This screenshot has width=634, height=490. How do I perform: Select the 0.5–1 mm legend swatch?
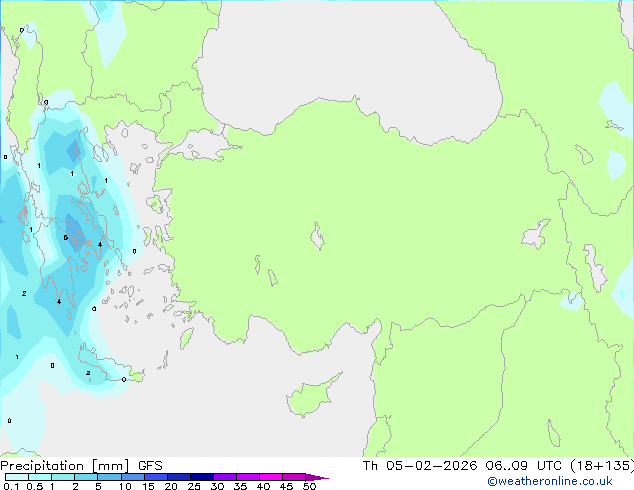[x=40, y=477]
